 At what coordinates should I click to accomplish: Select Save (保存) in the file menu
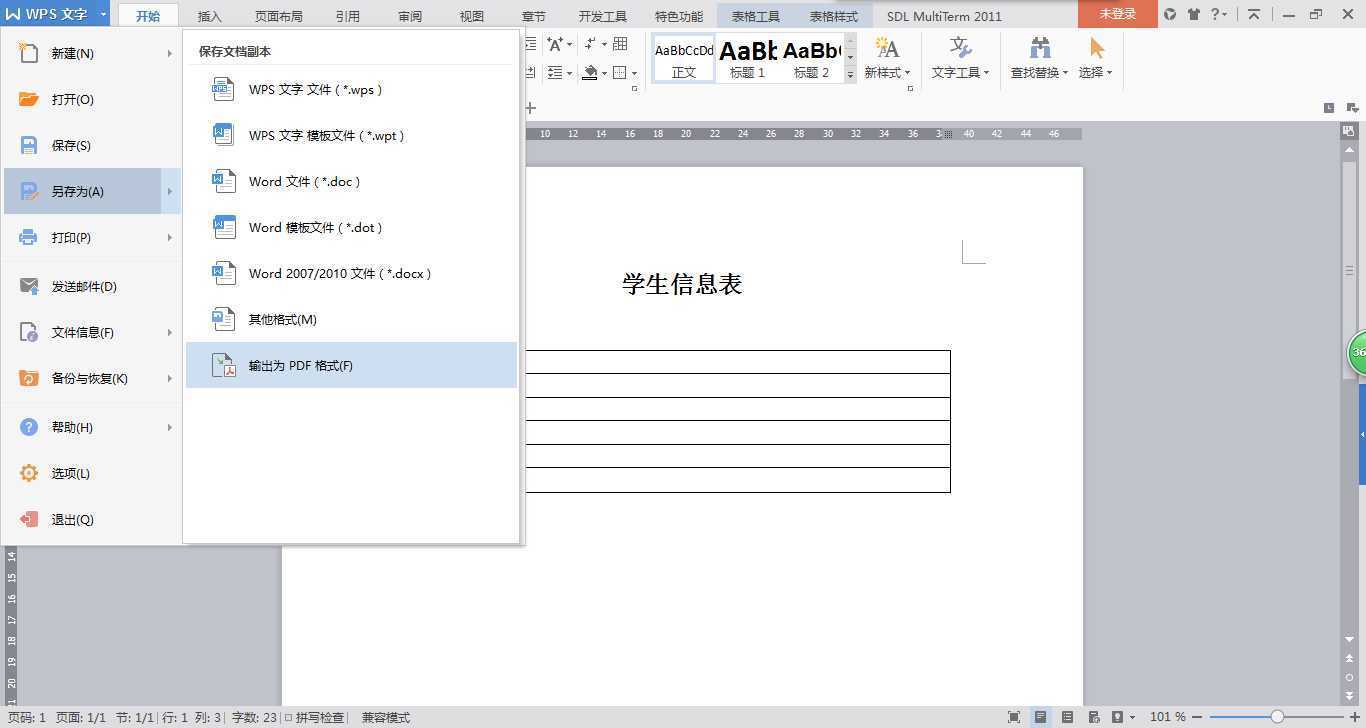92,145
